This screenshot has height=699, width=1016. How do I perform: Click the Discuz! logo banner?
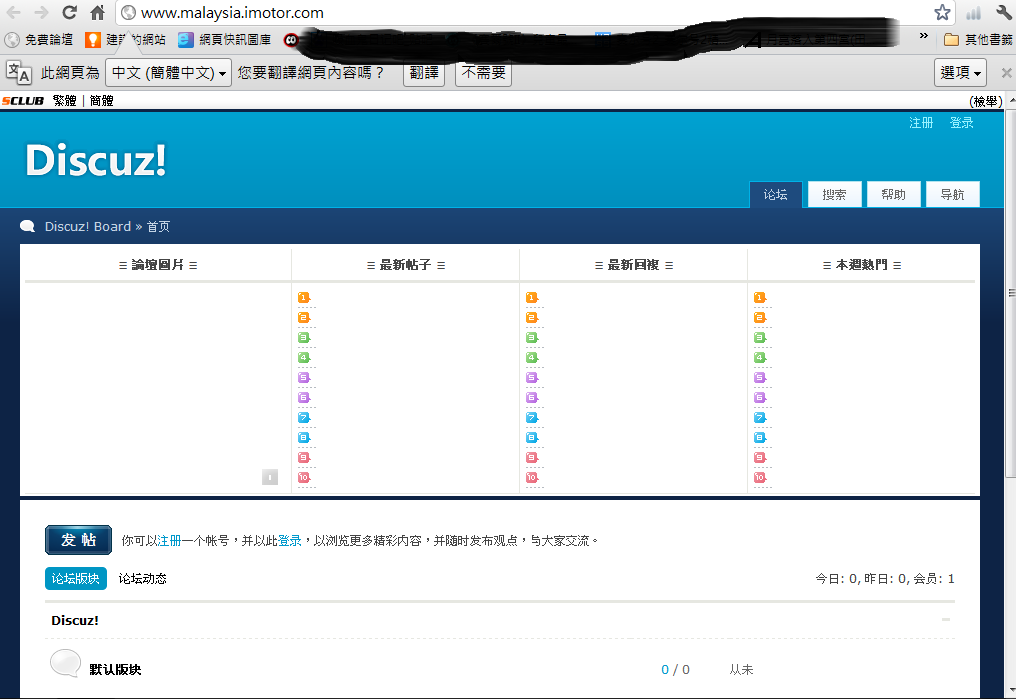pos(96,159)
